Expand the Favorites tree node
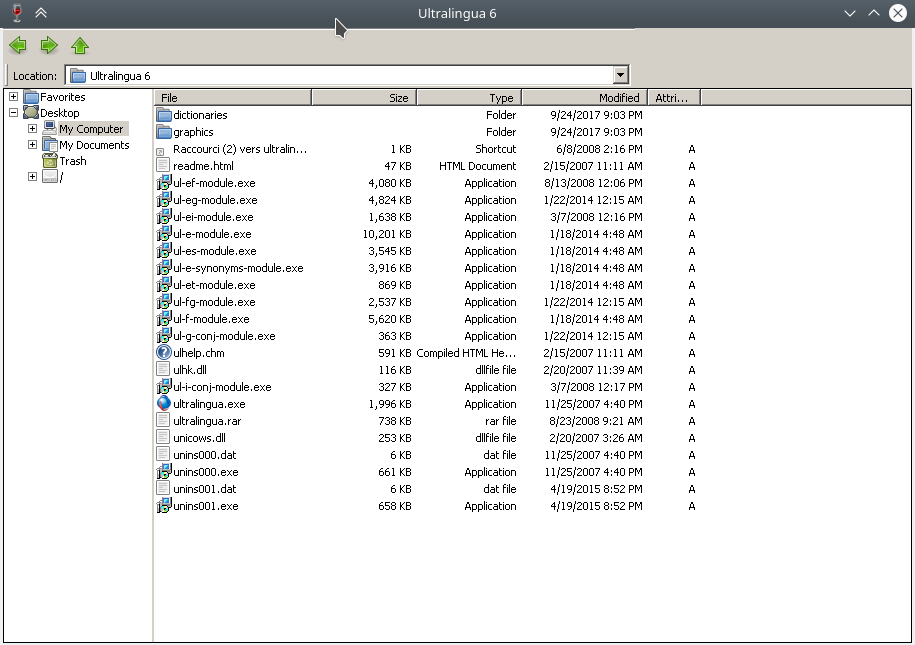The image size is (915, 645). pos(13,97)
